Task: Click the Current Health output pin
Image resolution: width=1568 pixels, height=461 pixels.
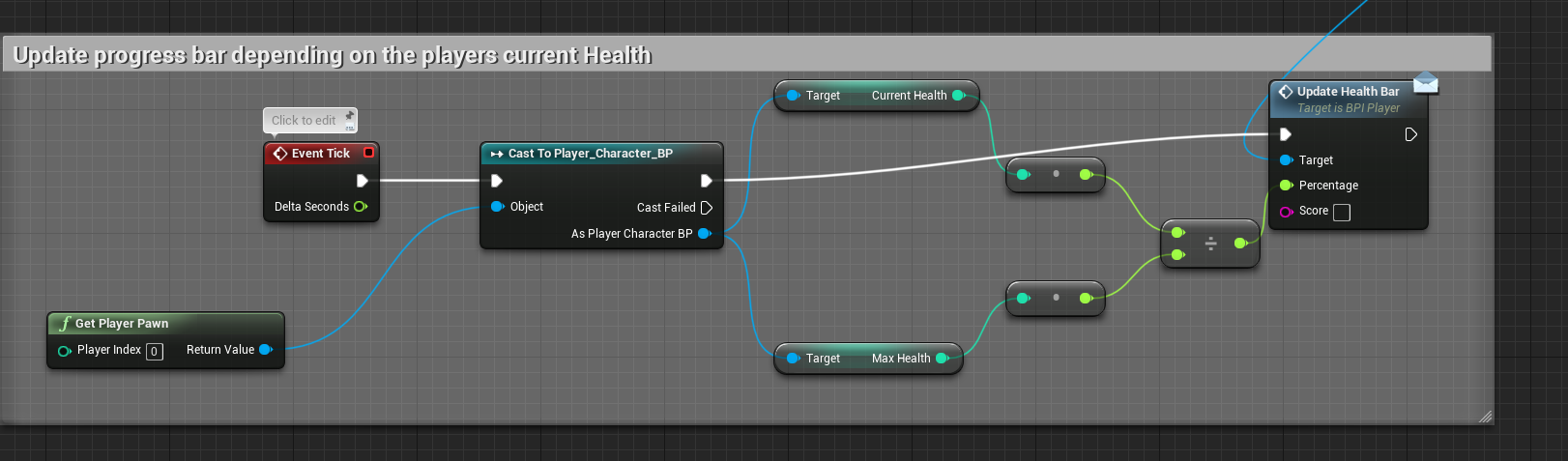Action: (x=958, y=96)
